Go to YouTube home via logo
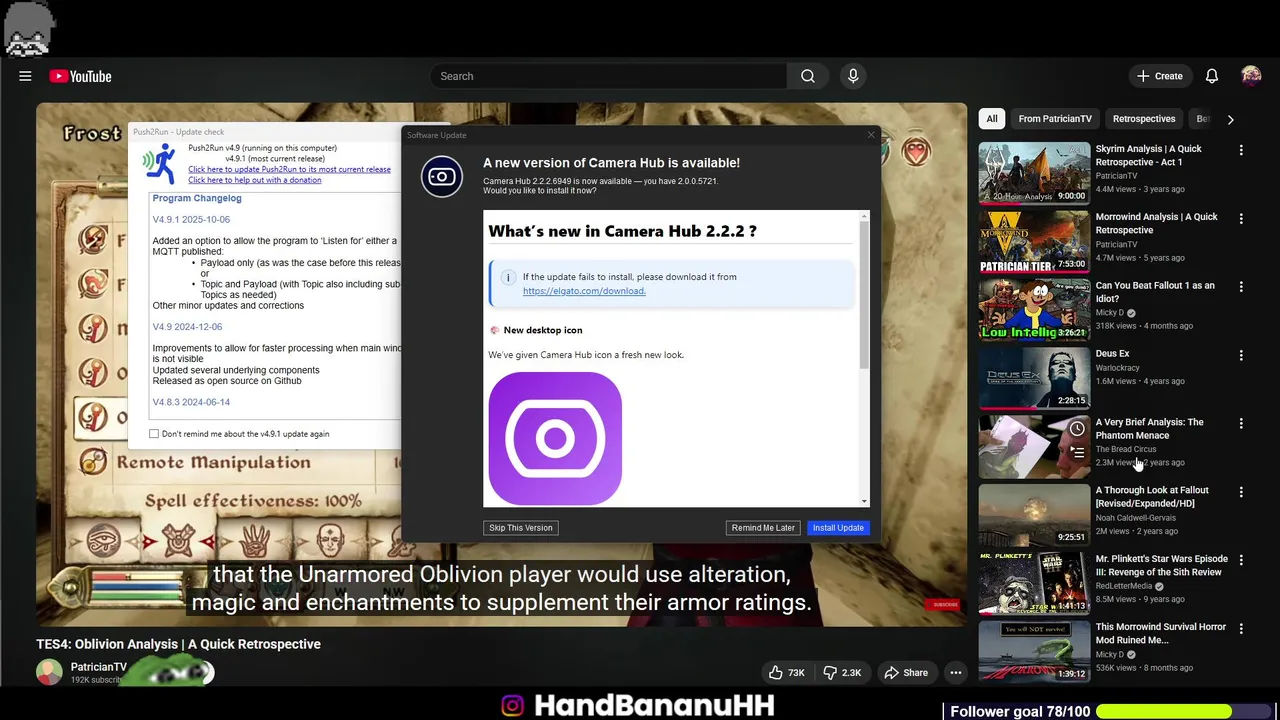Image resolution: width=1280 pixels, height=720 pixels. pyautogui.click(x=80, y=76)
